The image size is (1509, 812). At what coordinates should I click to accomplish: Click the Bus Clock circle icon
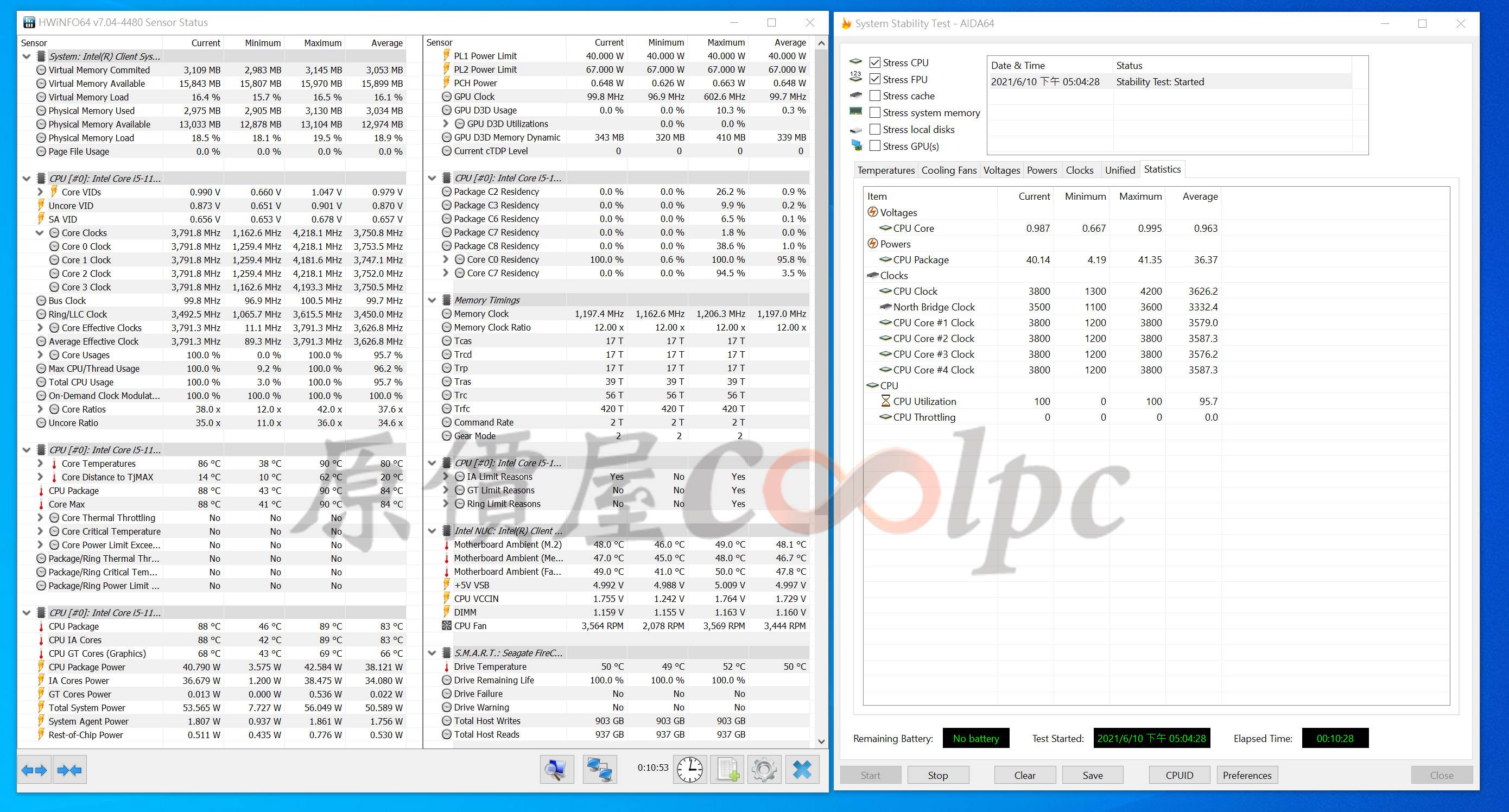pyautogui.click(x=41, y=301)
